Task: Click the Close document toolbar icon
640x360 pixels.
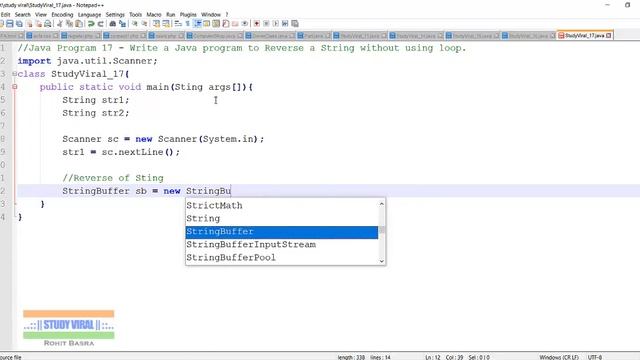Action: (x=29, y=24)
